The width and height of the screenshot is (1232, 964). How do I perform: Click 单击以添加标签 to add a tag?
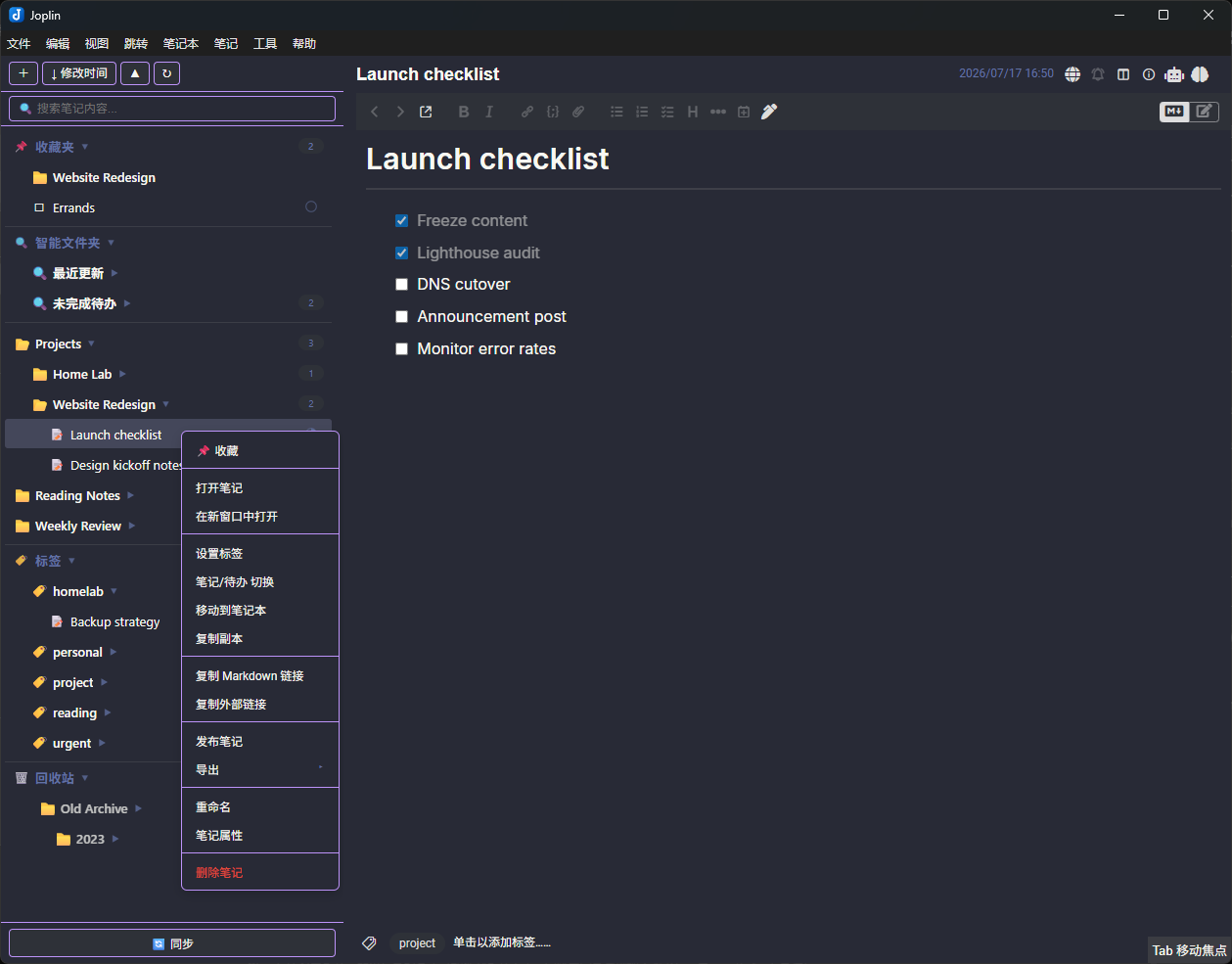(x=502, y=942)
